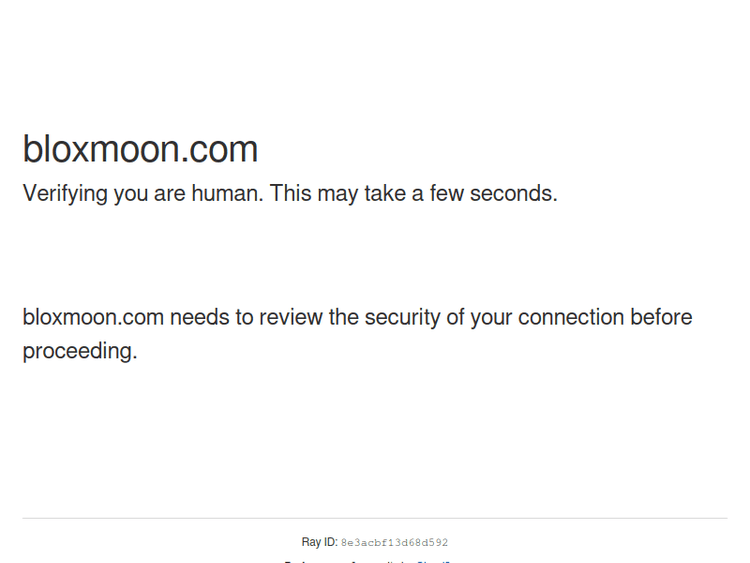Click the word "human" in the subtitle

224,193
